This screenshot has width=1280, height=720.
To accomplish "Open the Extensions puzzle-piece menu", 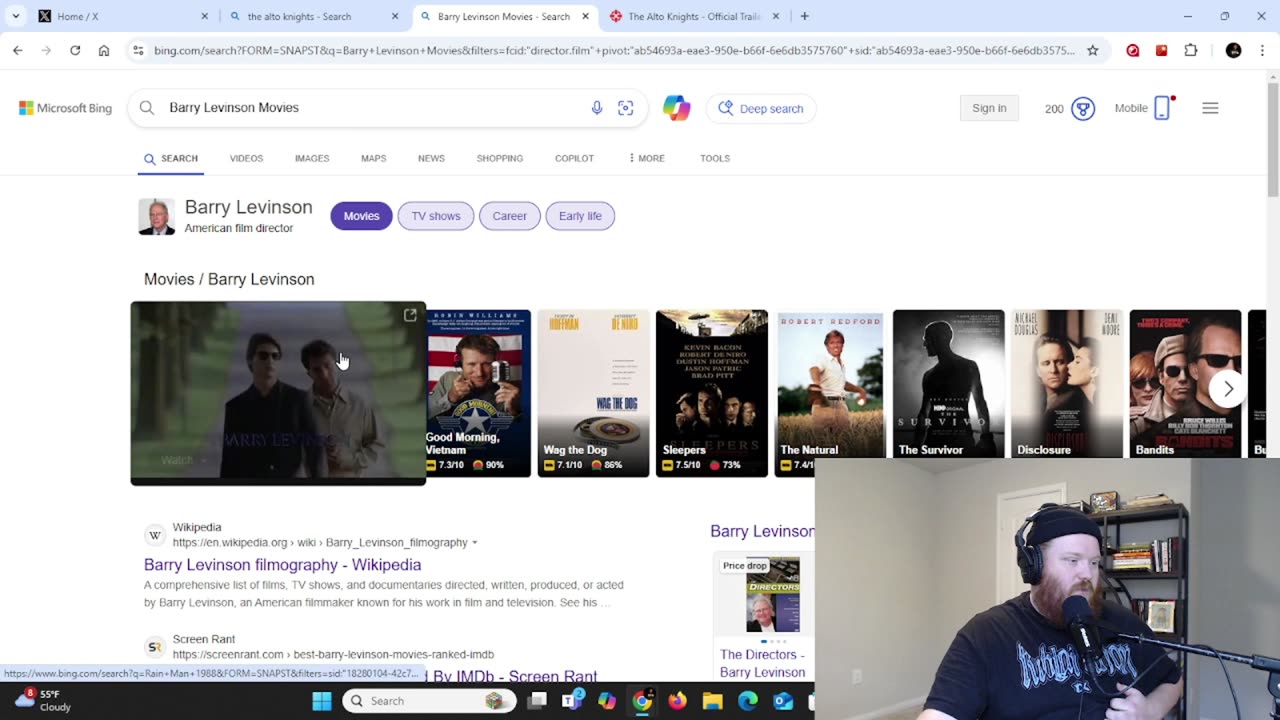I will [1190, 50].
